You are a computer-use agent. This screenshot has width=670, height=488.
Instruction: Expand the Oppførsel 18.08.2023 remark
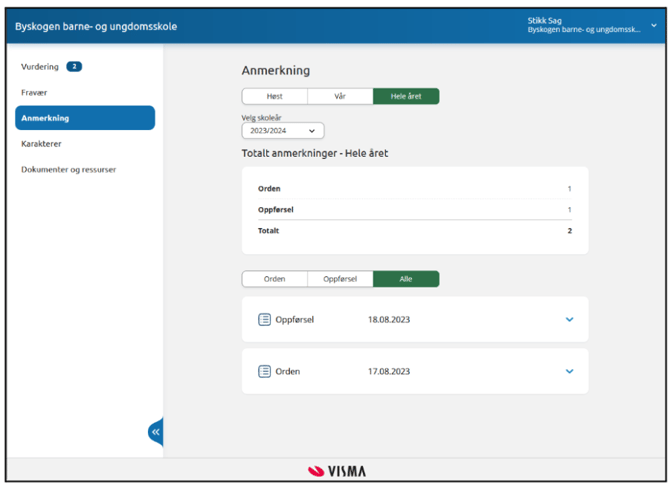pos(570,320)
